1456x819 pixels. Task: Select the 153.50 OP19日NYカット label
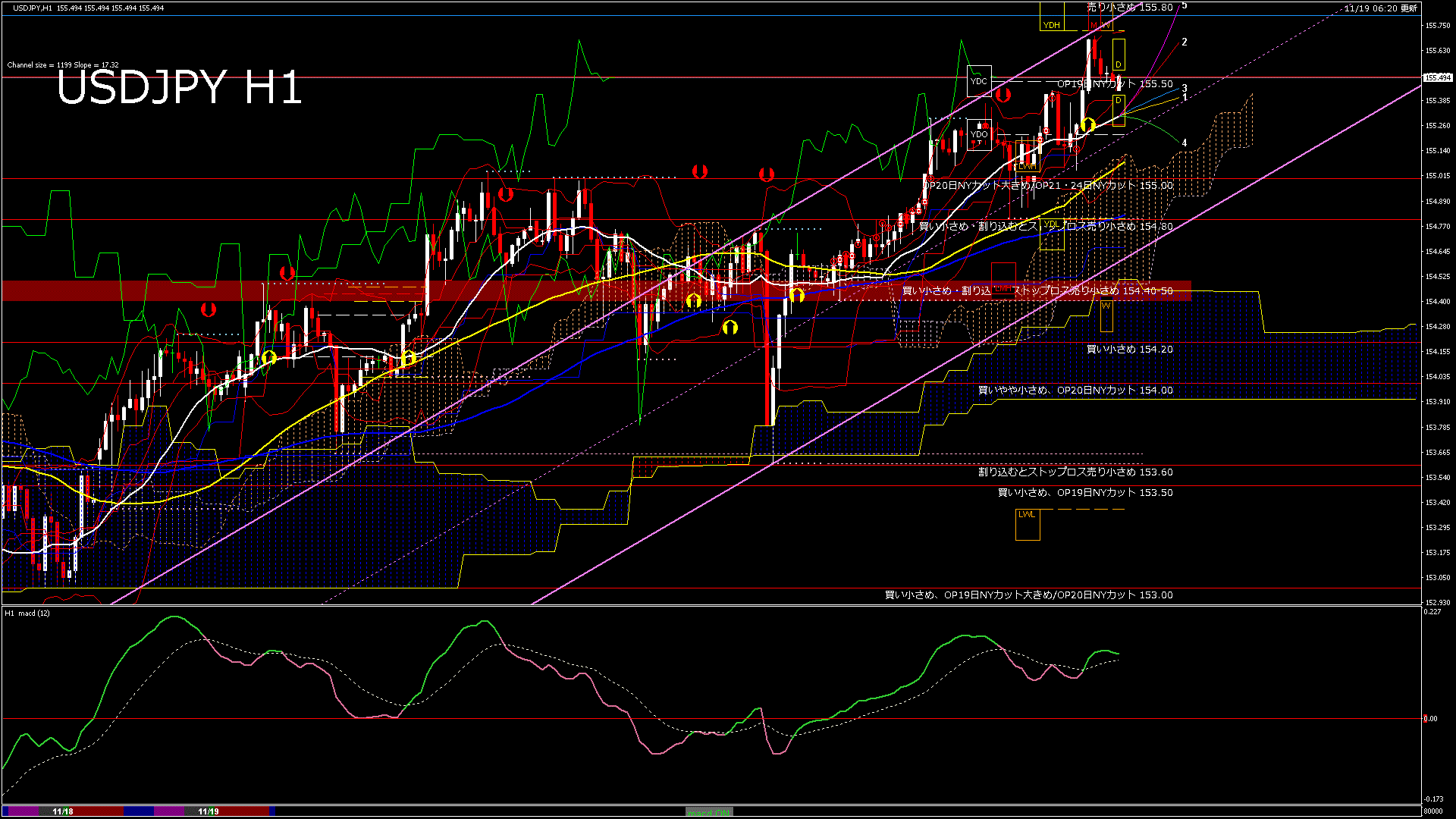coord(1084,493)
